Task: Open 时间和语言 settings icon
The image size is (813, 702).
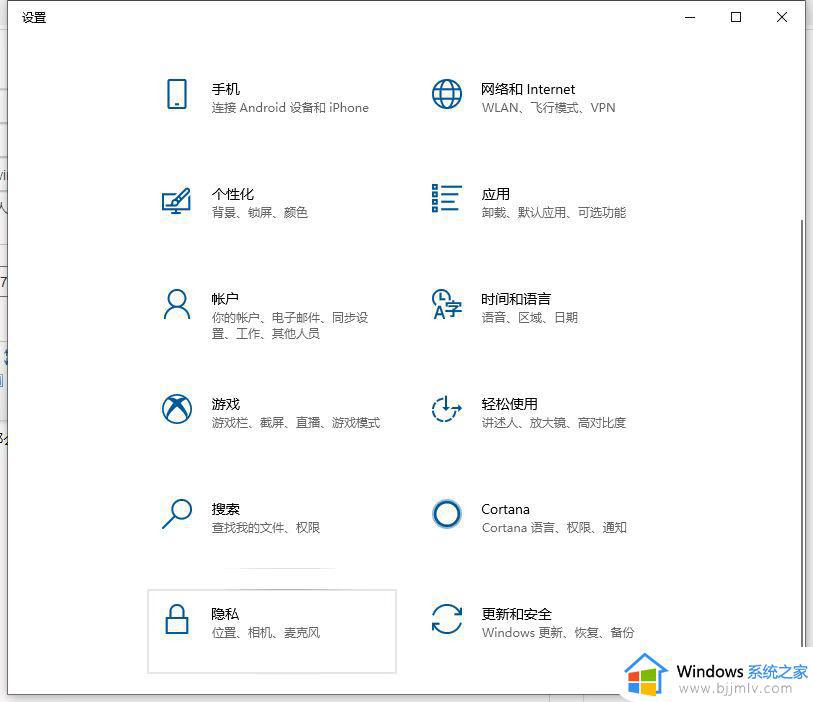Action: tap(447, 305)
